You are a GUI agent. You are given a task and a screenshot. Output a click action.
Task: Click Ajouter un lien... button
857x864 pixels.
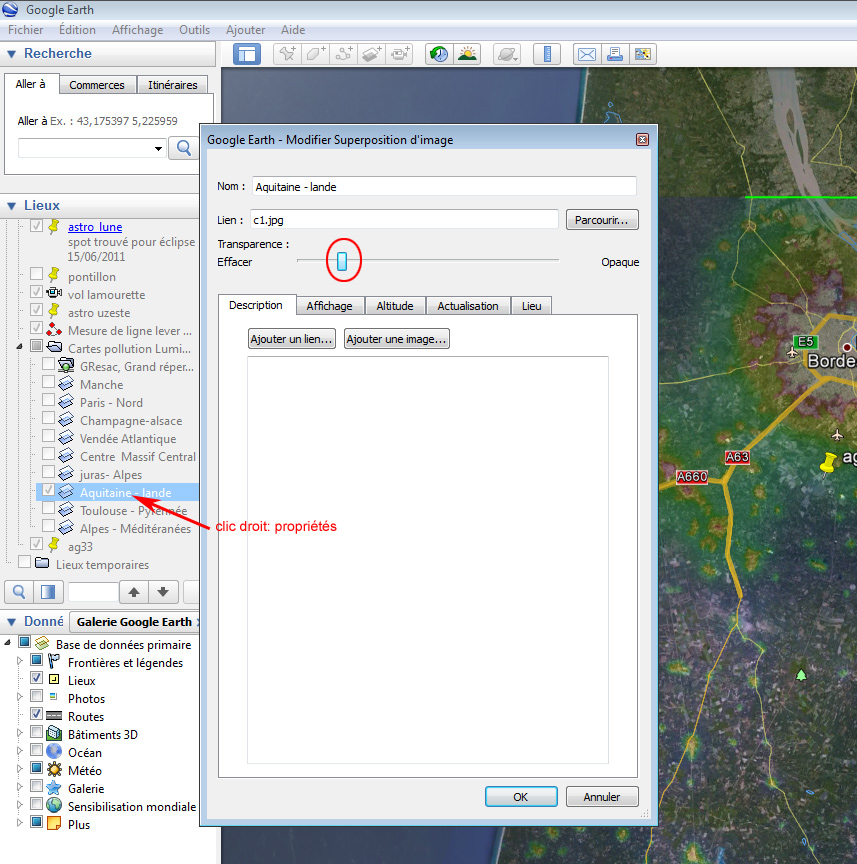click(x=292, y=339)
